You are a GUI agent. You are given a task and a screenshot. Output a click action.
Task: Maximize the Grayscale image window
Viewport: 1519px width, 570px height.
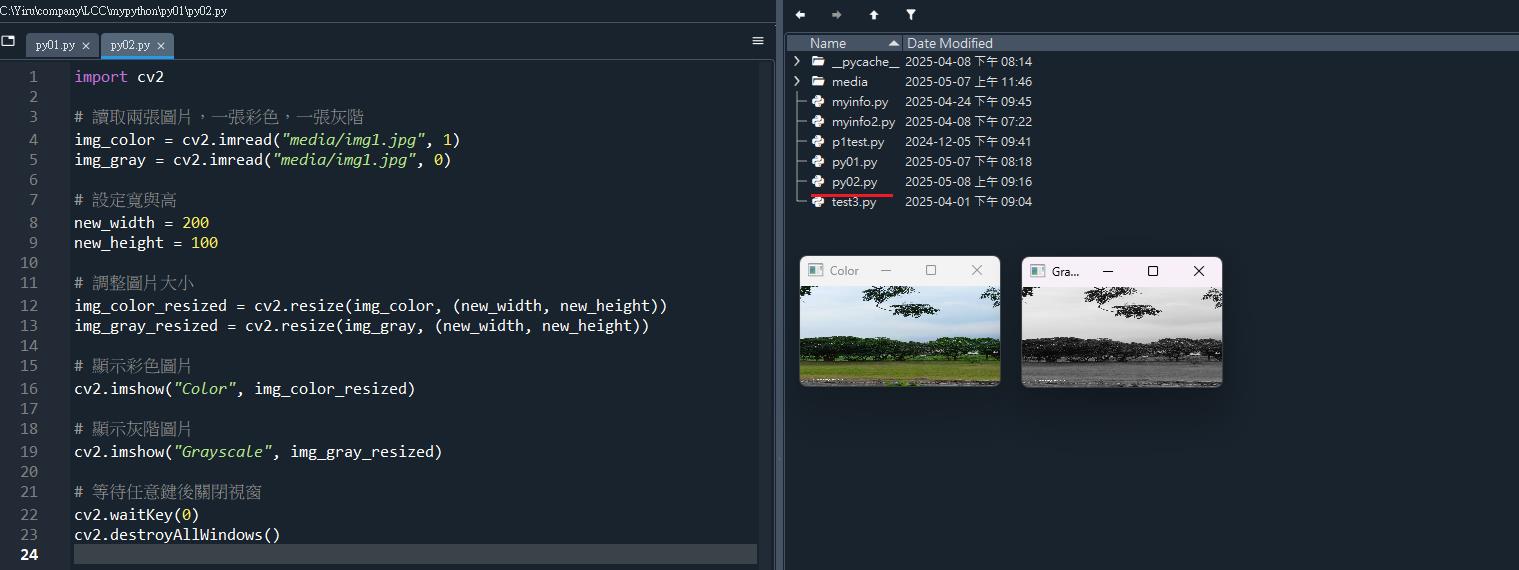1153,271
